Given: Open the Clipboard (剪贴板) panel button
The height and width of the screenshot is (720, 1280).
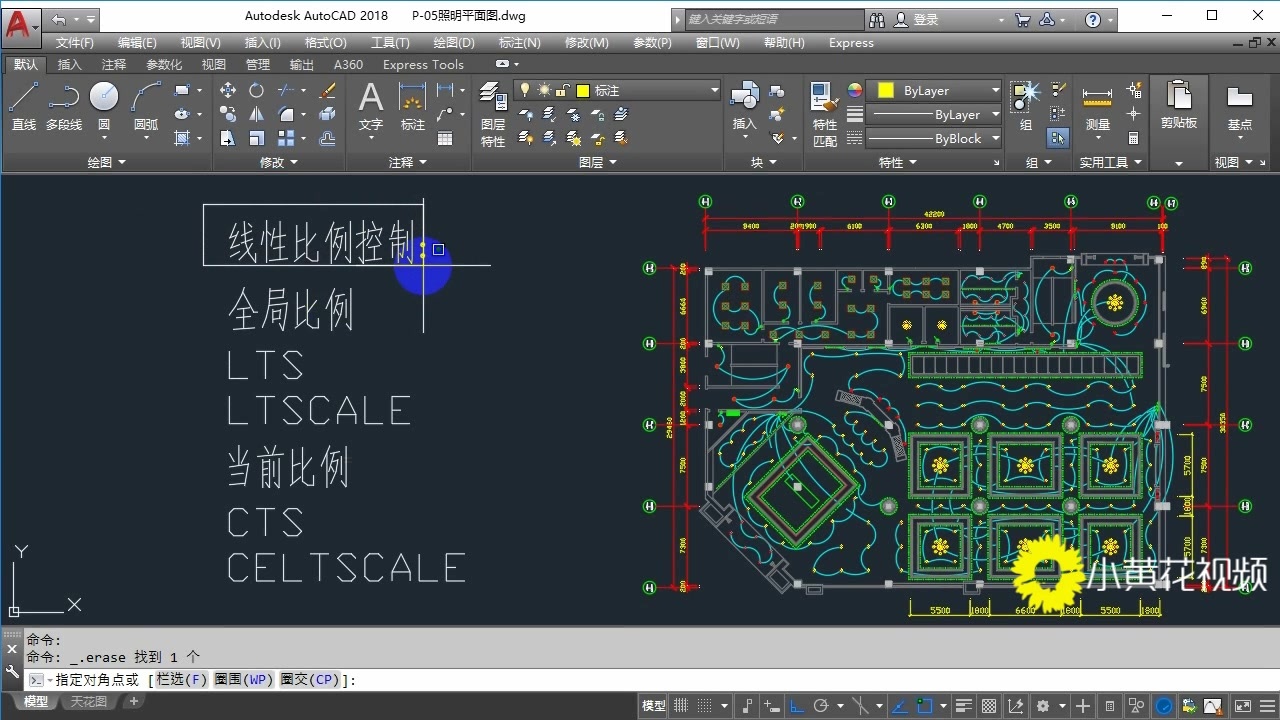Looking at the screenshot, I should [1179, 106].
